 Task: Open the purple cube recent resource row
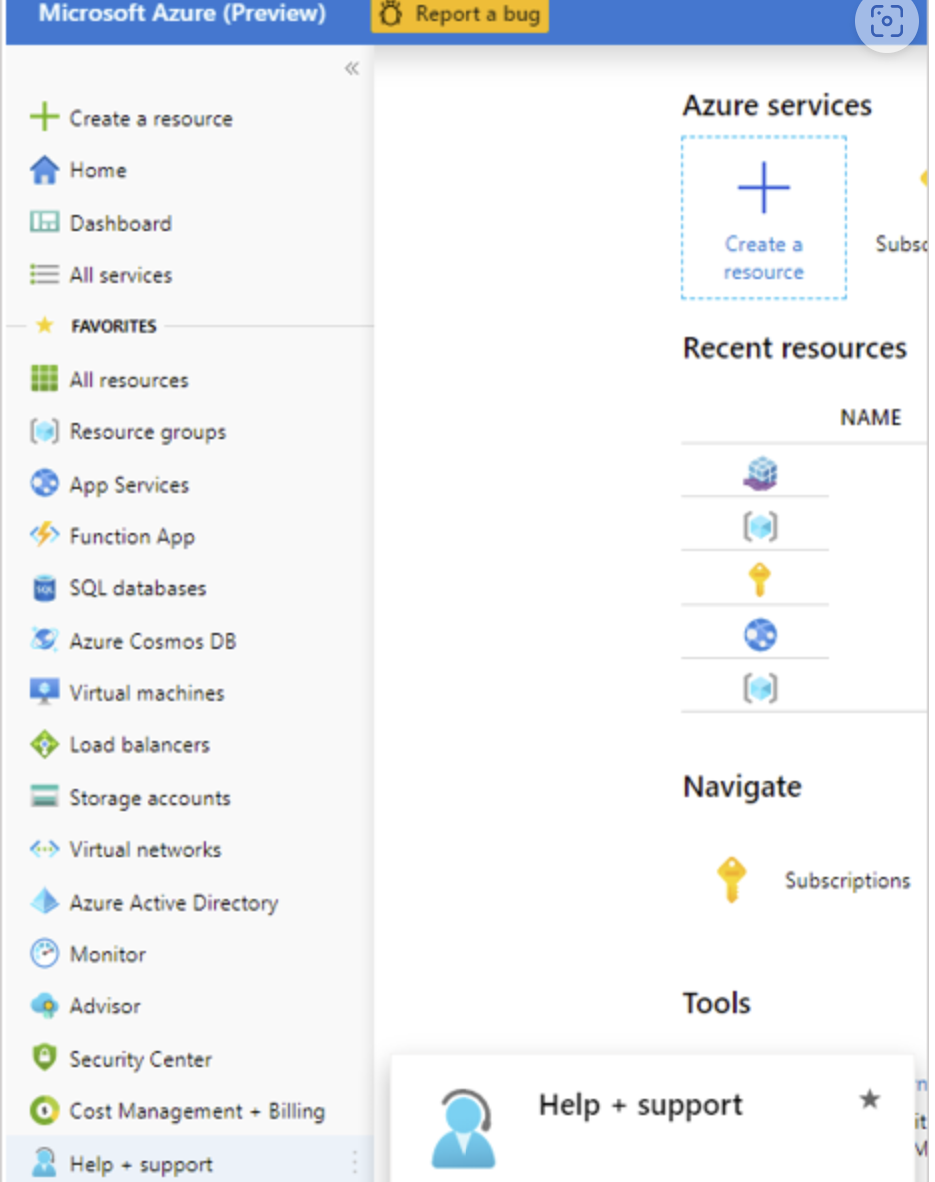760,474
